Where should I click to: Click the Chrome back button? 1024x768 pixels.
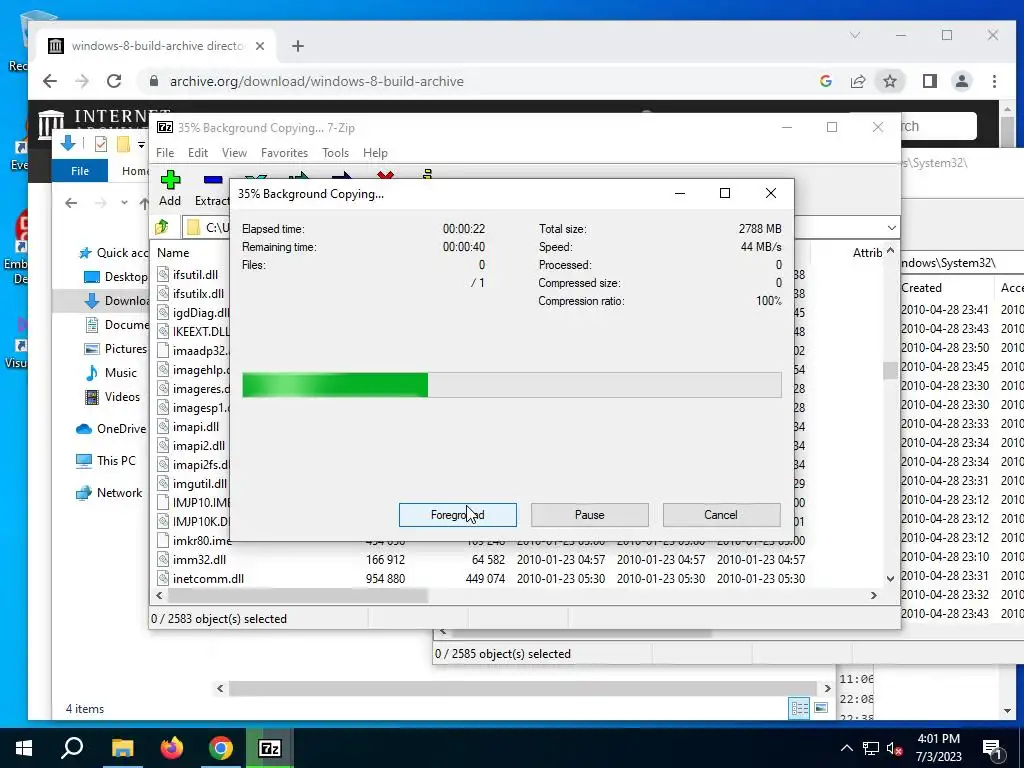coord(50,81)
